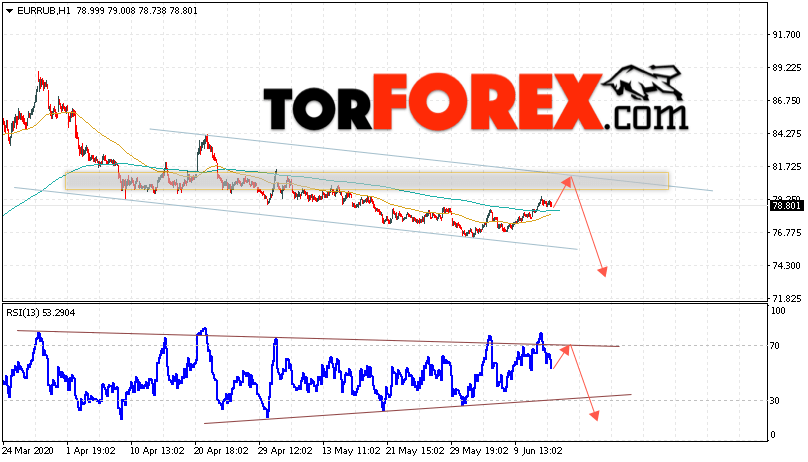The height and width of the screenshot is (462, 808).
Task: Click the OHLC values 78.999 79.008 78.738 78.801
Action: (x=137, y=11)
